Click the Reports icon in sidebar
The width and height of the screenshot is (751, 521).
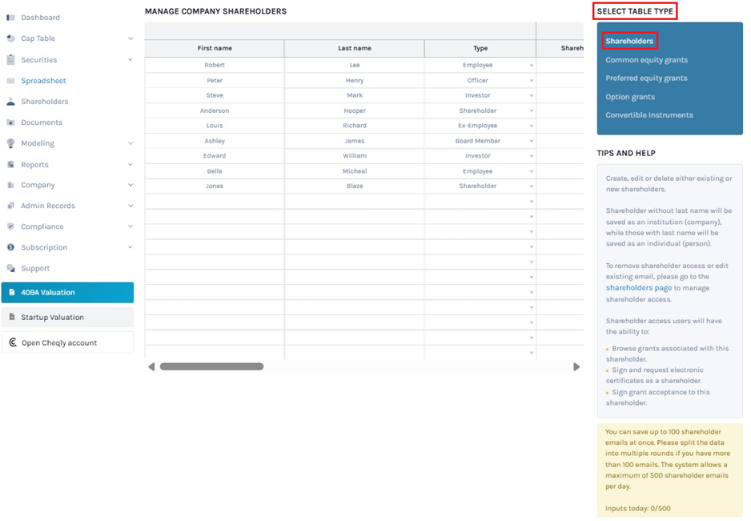[x=11, y=164]
